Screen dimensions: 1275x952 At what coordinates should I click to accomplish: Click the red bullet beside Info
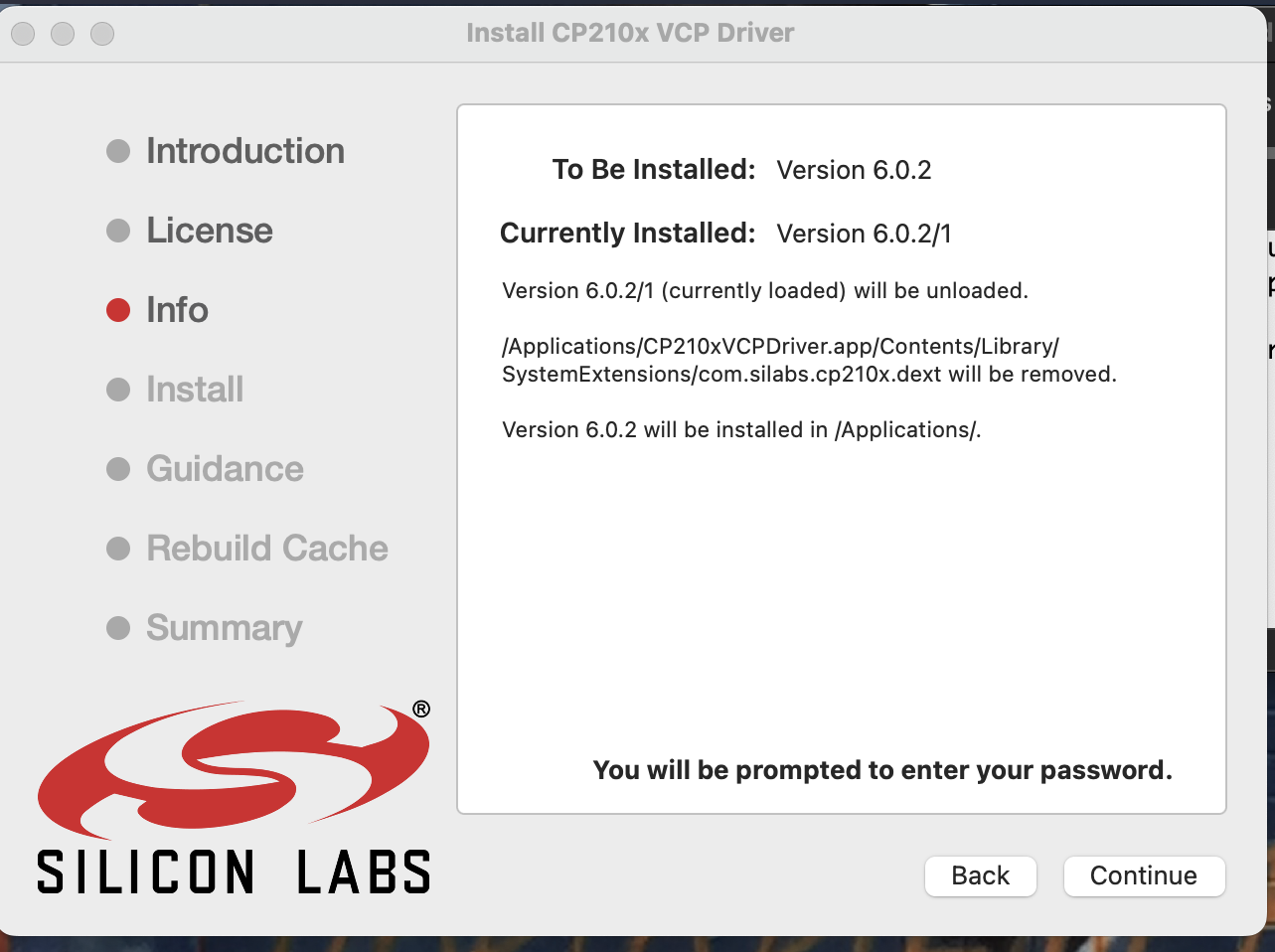click(x=118, y=310)
